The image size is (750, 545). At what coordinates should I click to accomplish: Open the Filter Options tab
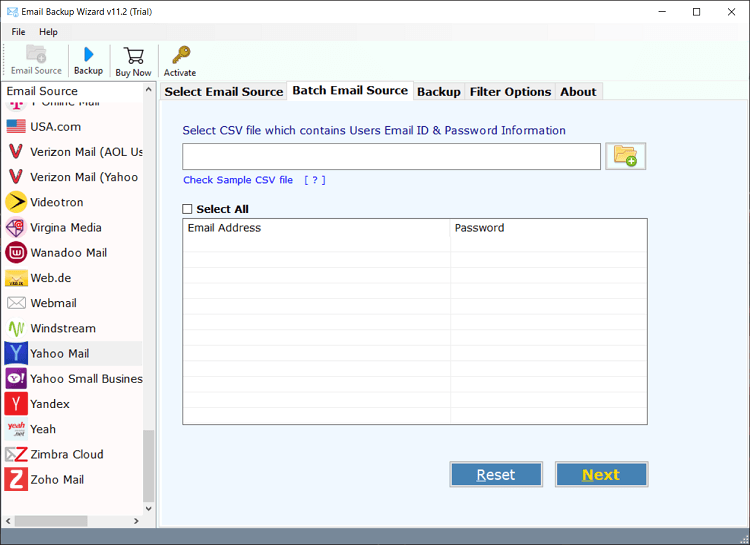[510, 91]
